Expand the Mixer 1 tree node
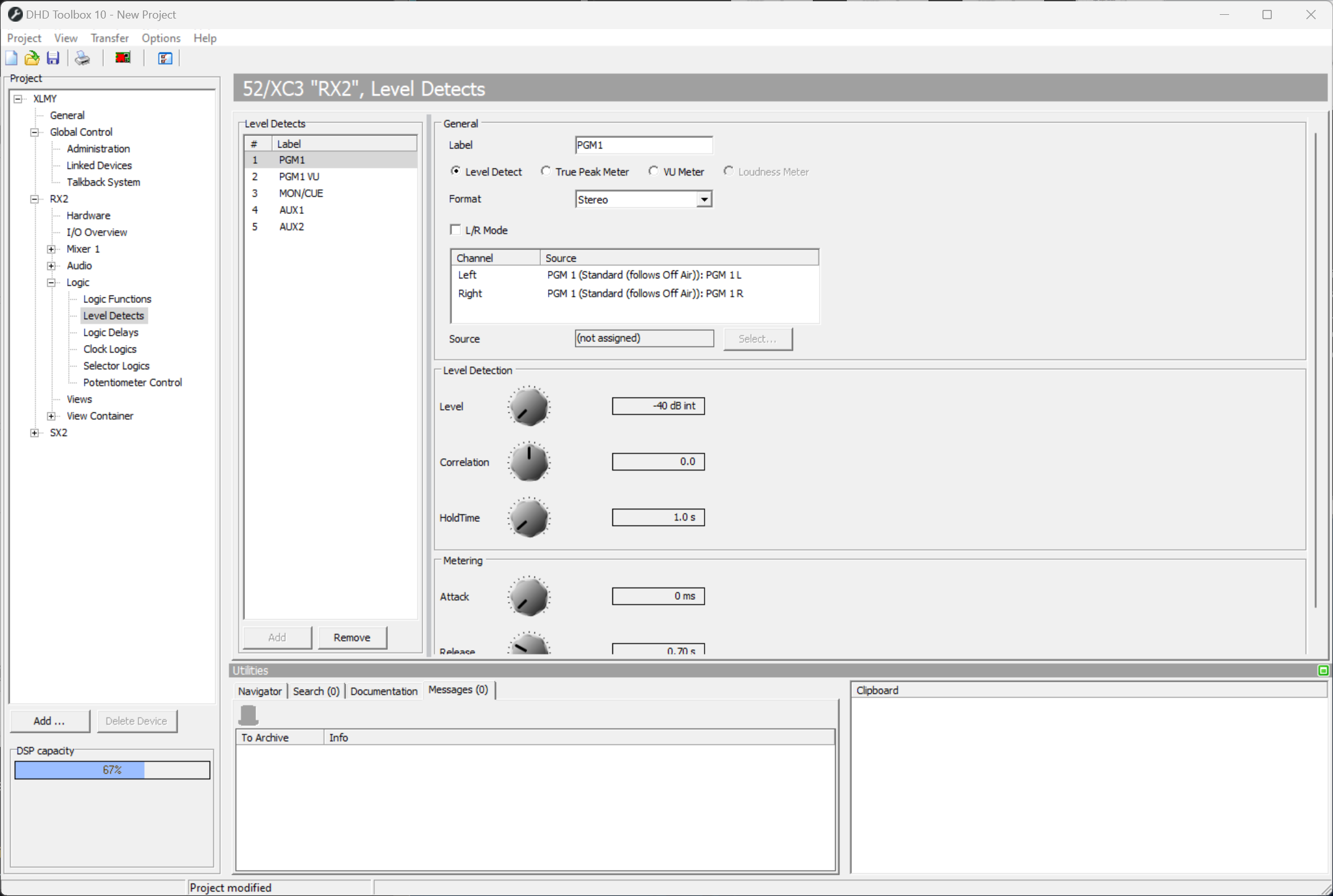1333x896 pixels. coord(51,249)
